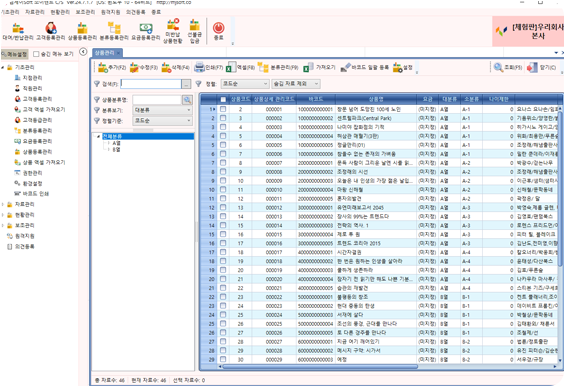Click the 상품분류명 input field
The image size is (565, 387).
click(x=157, y=100)
